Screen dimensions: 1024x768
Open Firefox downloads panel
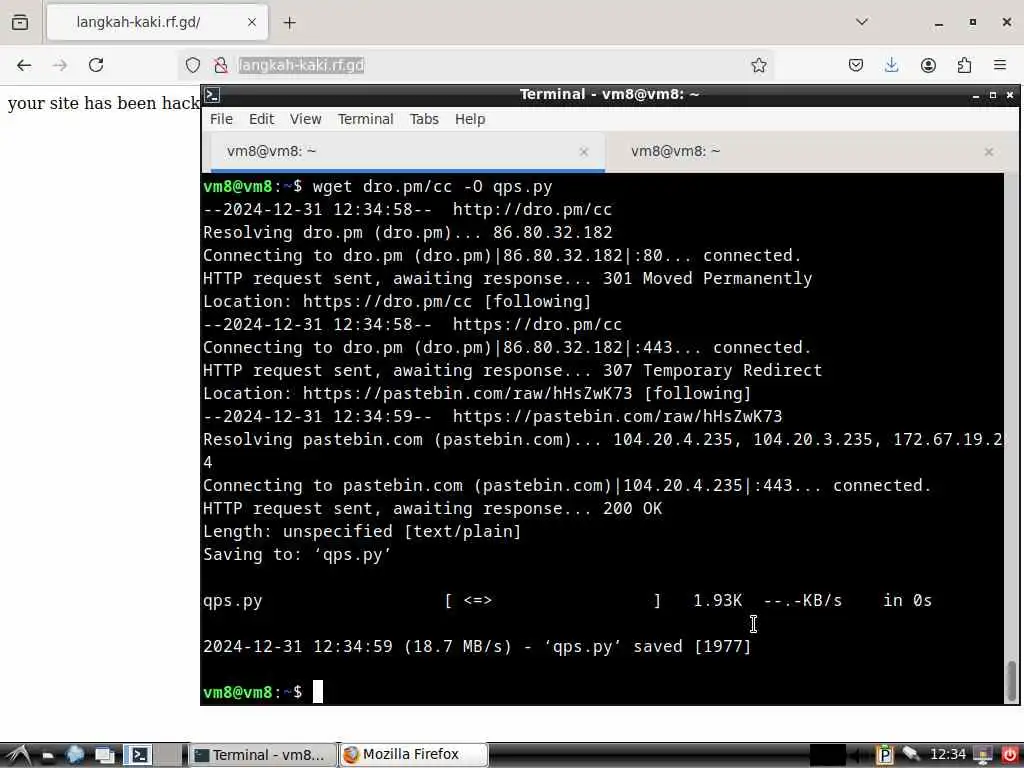[x=891, y=65]
